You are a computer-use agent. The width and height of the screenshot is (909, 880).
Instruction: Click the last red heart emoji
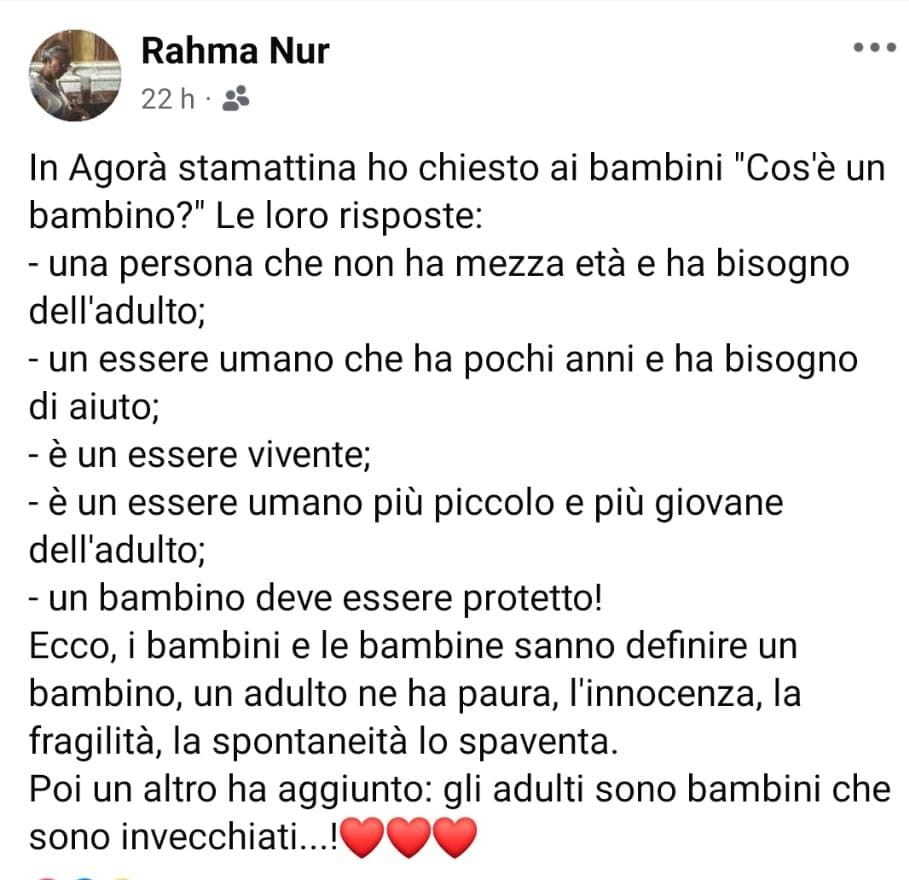(x=454, y=837)
